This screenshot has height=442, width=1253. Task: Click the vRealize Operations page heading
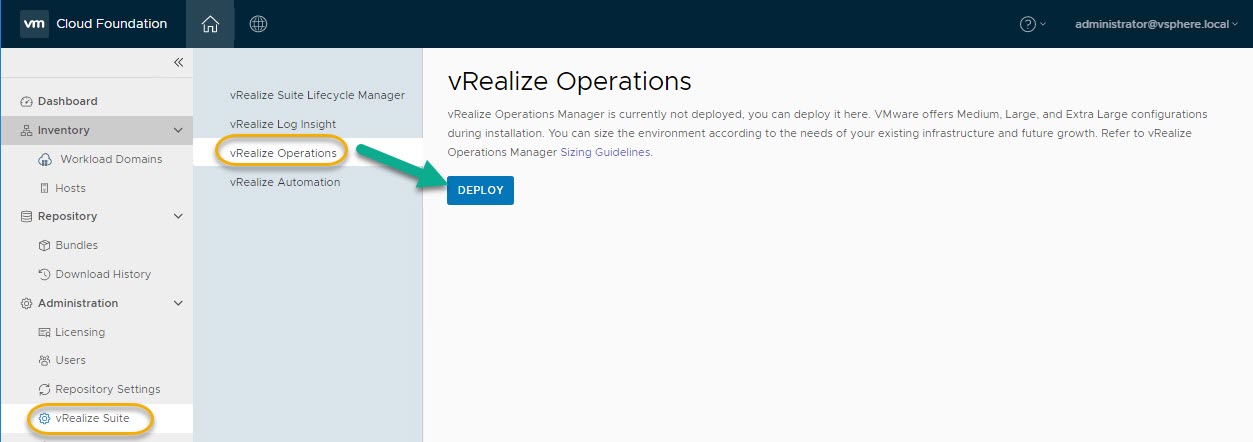tap(569, 81)
